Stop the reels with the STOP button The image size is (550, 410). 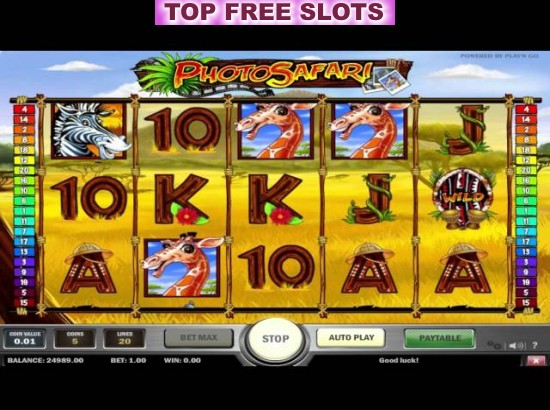[275, 339]
